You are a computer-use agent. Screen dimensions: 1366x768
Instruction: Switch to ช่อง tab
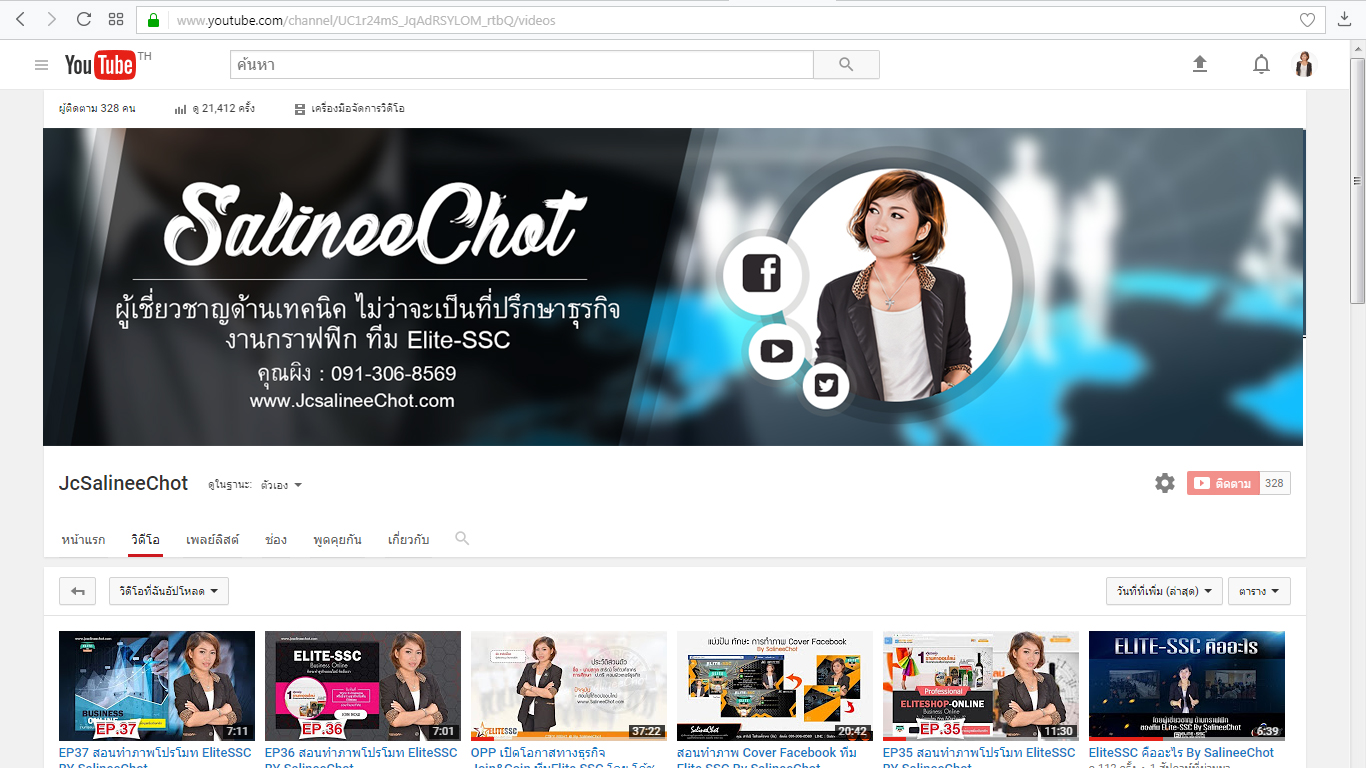pos(276,539)
